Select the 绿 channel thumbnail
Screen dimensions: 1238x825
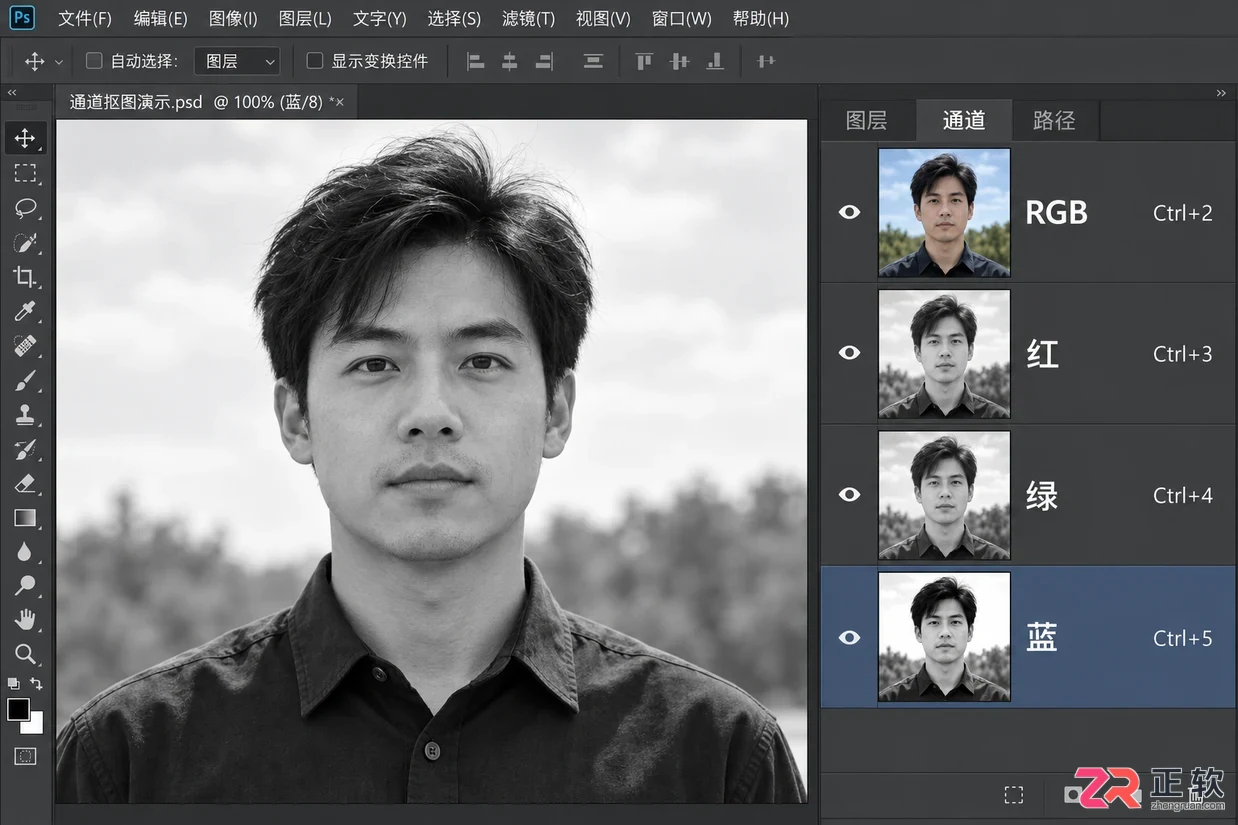(x=944, y=494)
